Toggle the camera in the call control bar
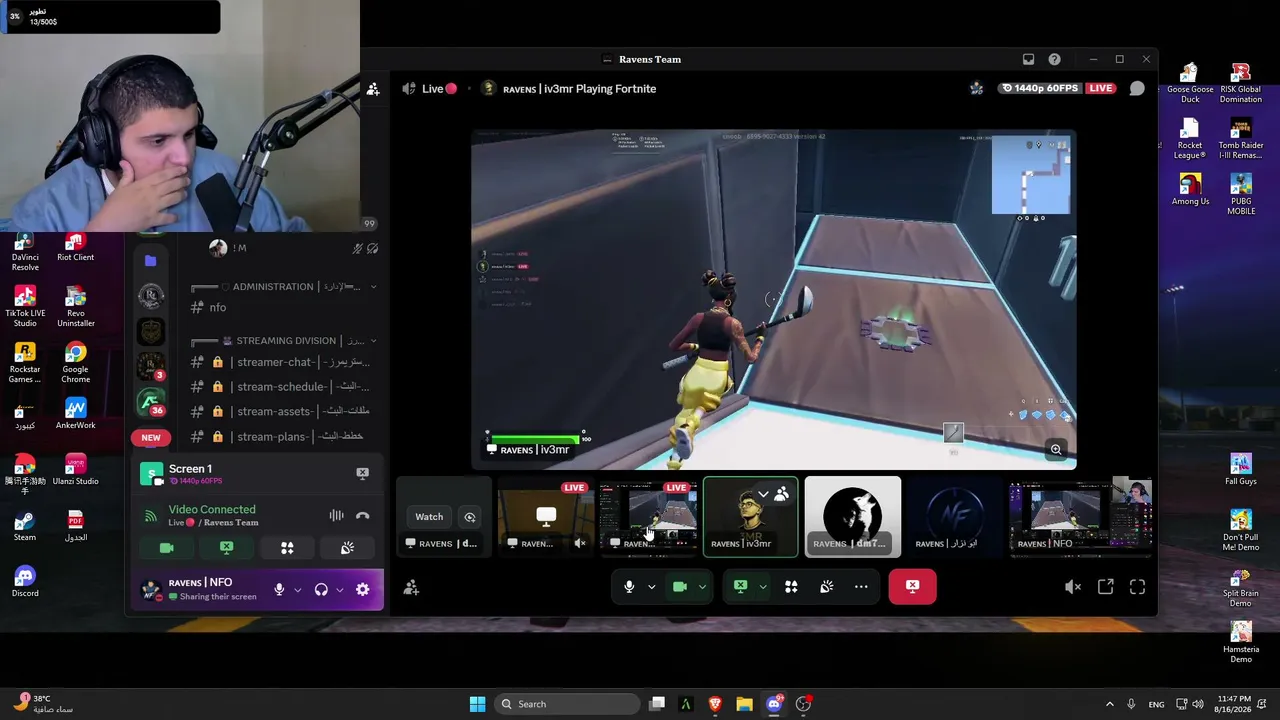Image resolution: width=1280 pixels, height=720 pixels. point(680,587)
